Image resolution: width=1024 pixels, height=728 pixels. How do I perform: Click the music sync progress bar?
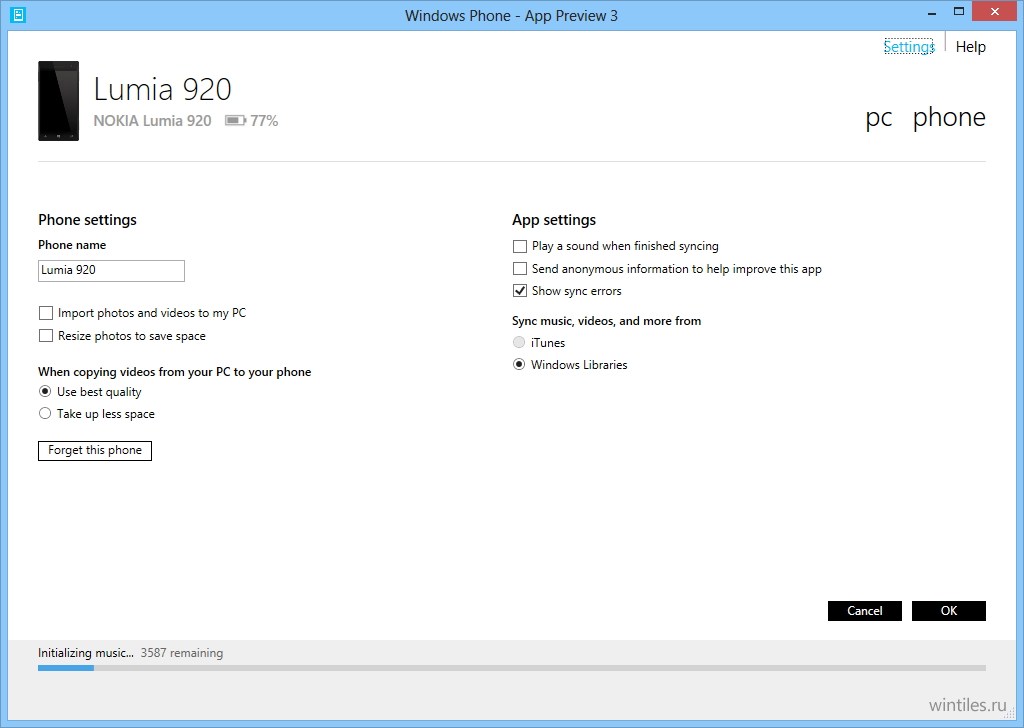coord(512,668)
